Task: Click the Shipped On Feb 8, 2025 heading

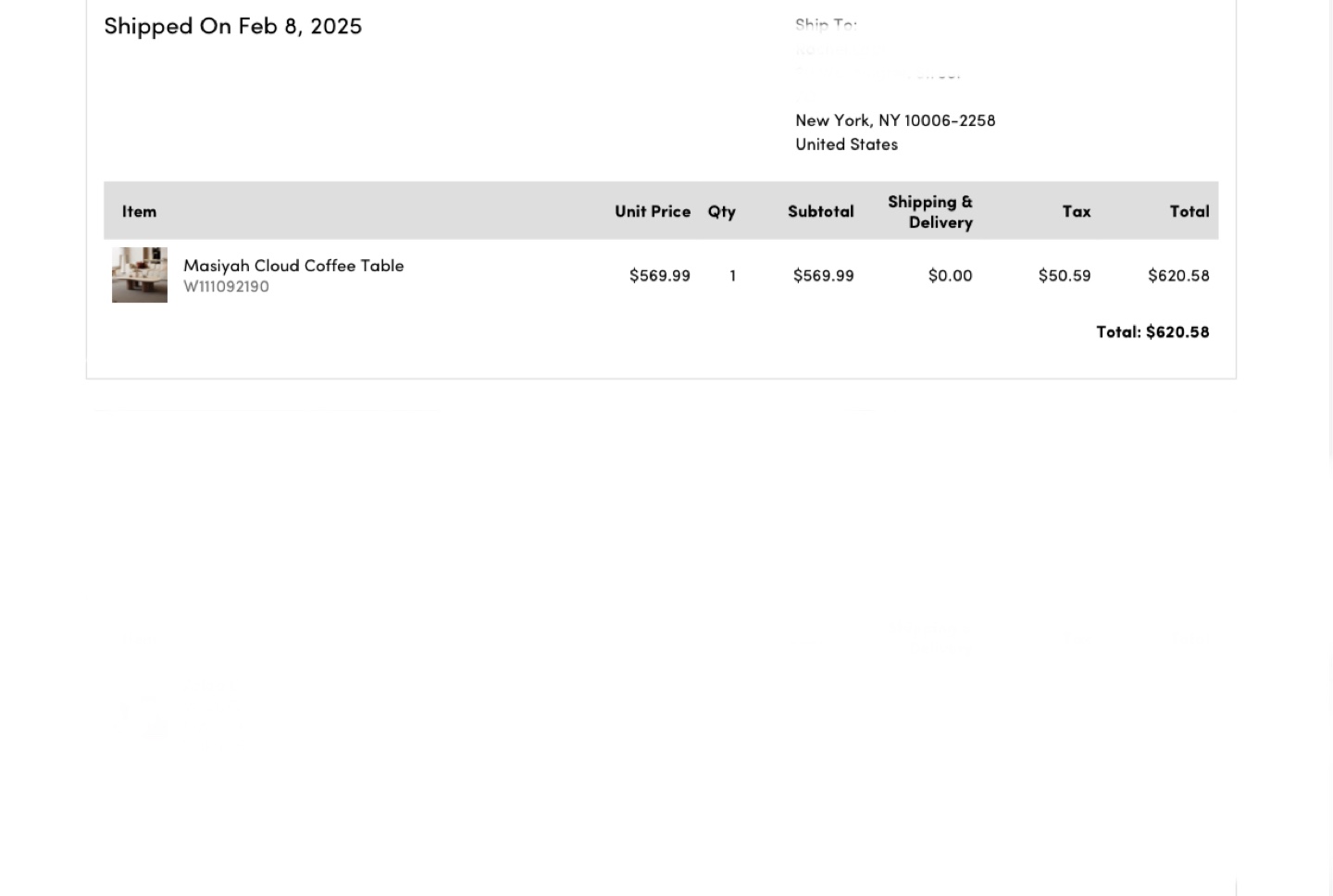Action: pyautogui.click(x=233, y=26)
